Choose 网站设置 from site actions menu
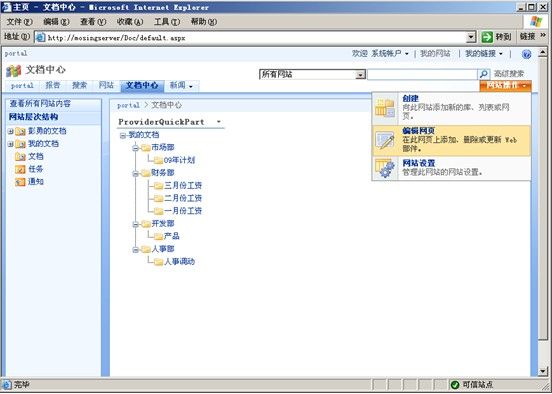The height and width of the screenshot is (394, 552). tap(451, 168)
